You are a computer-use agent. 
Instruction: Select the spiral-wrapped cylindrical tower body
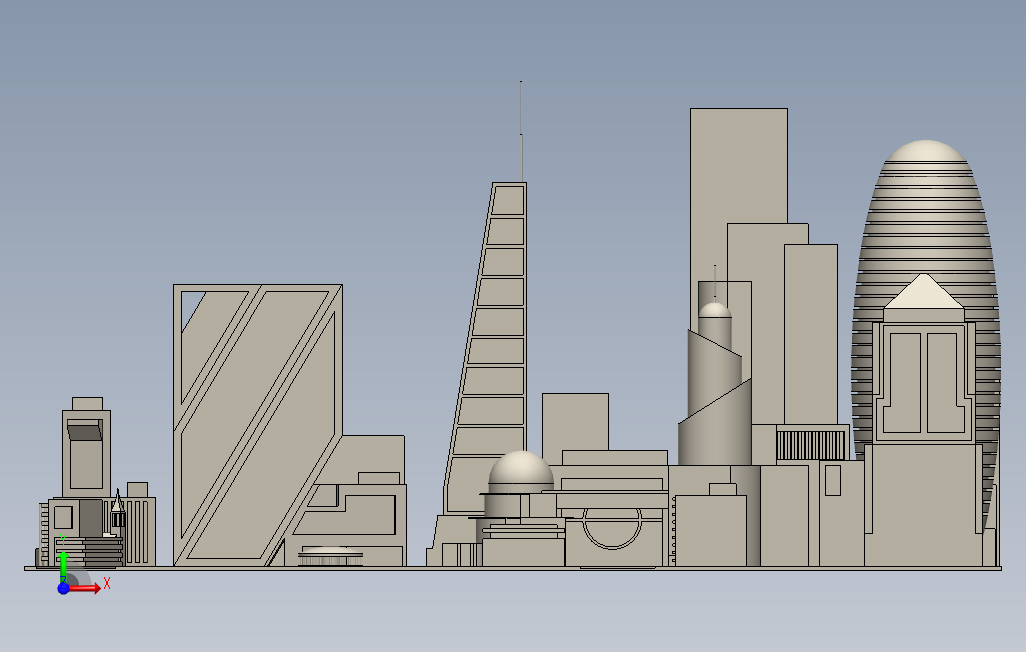point(714,399)
